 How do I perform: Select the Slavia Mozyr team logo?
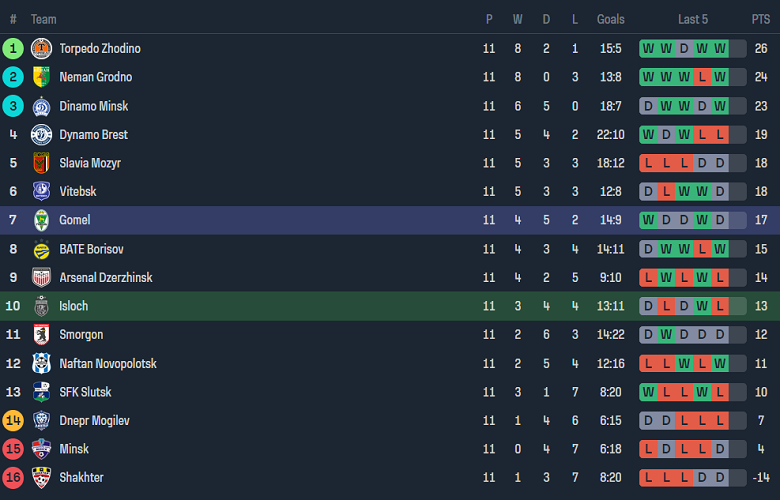point(41,163)
